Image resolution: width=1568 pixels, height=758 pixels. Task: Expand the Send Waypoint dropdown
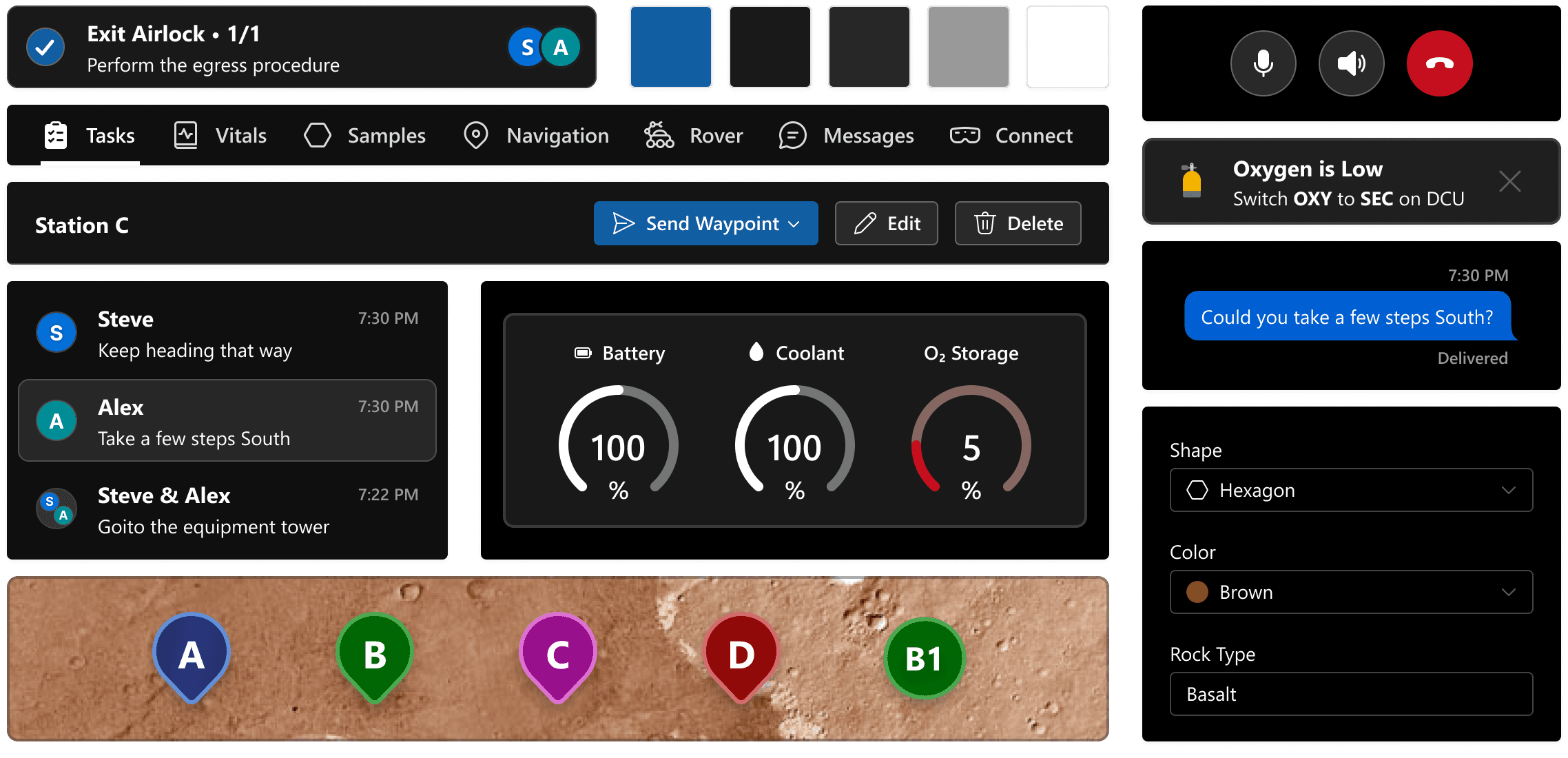point(794,224)
